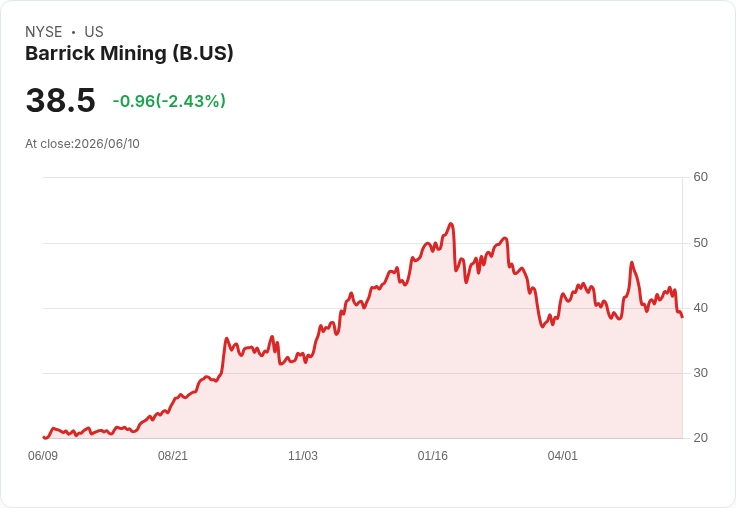Click the 06/09 date axis label
Screen dimensions: 736x508
pos(43,456)
